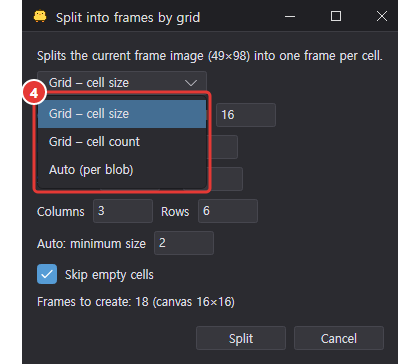Choose 'Grid – cell count' option
Viewport: 398px width, 364px height.
(x=122, y=142)
